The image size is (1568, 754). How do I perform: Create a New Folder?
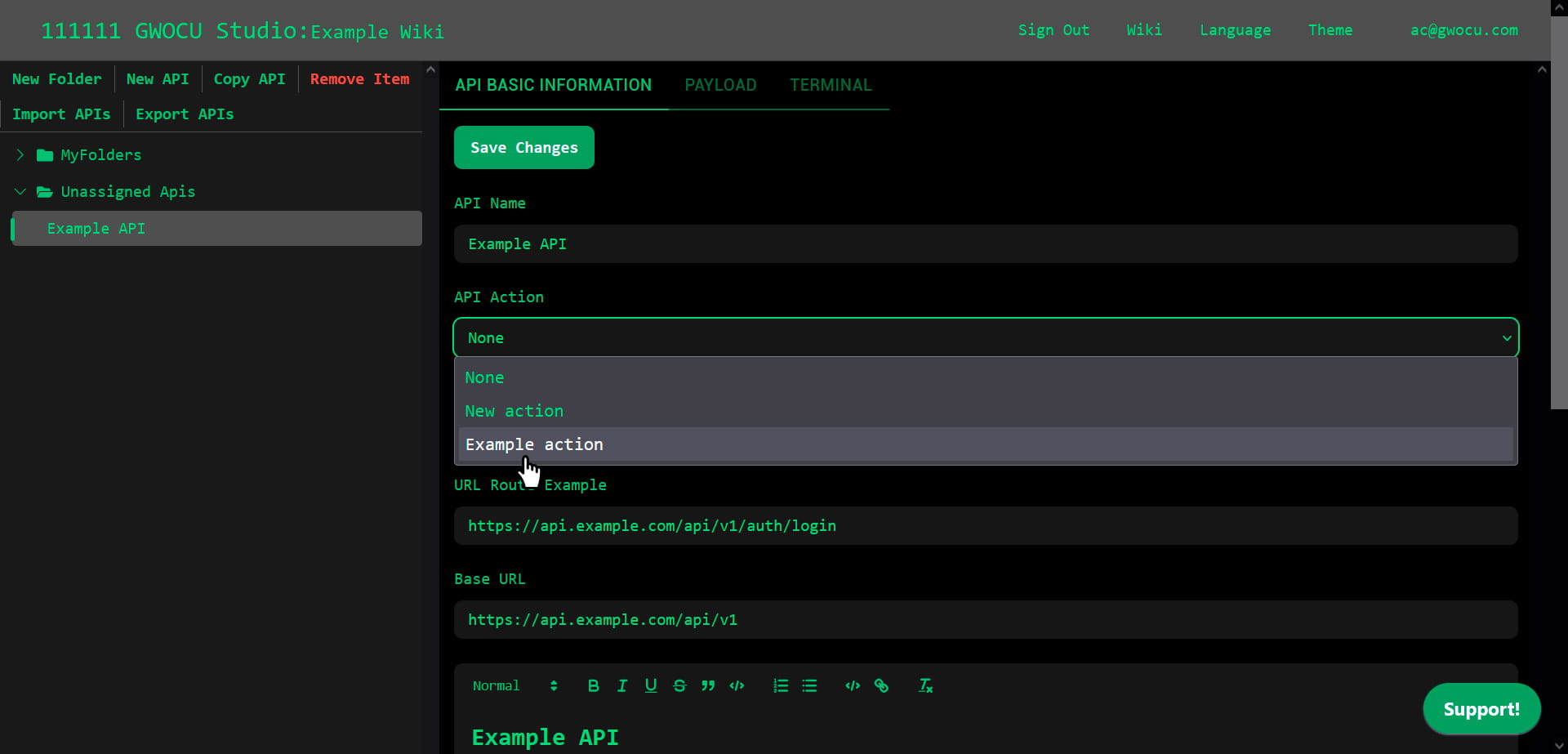point(57,79)
